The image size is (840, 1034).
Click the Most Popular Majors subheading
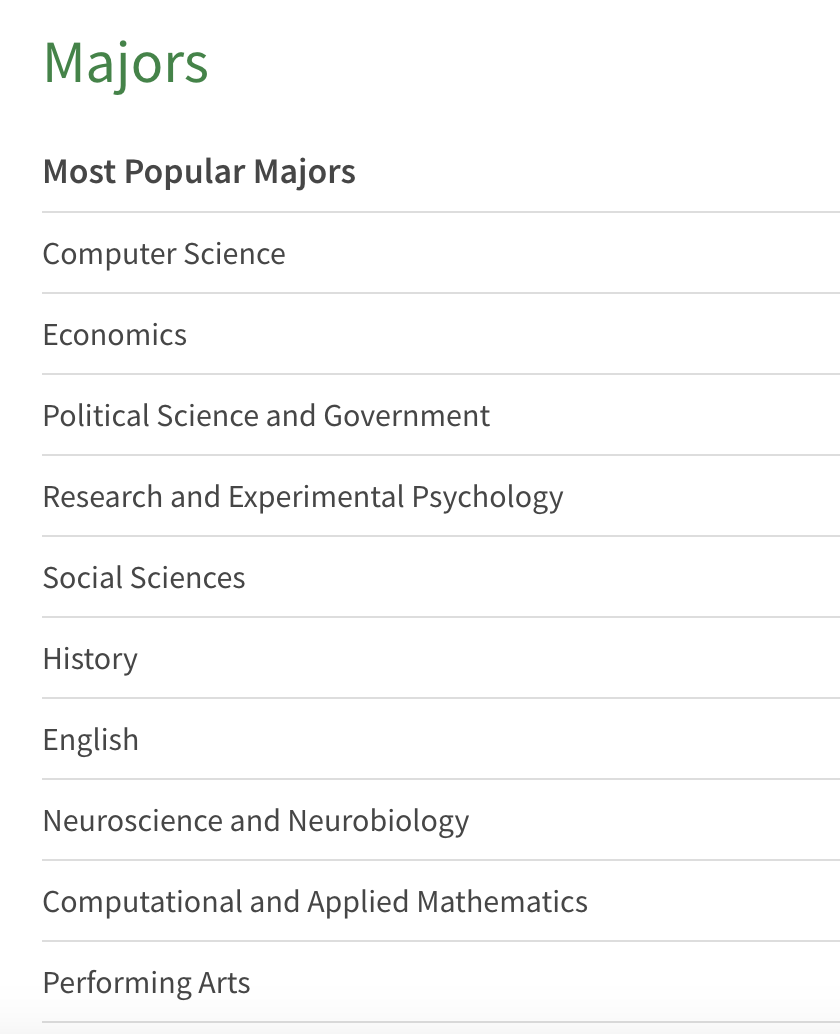coord(199,172)
